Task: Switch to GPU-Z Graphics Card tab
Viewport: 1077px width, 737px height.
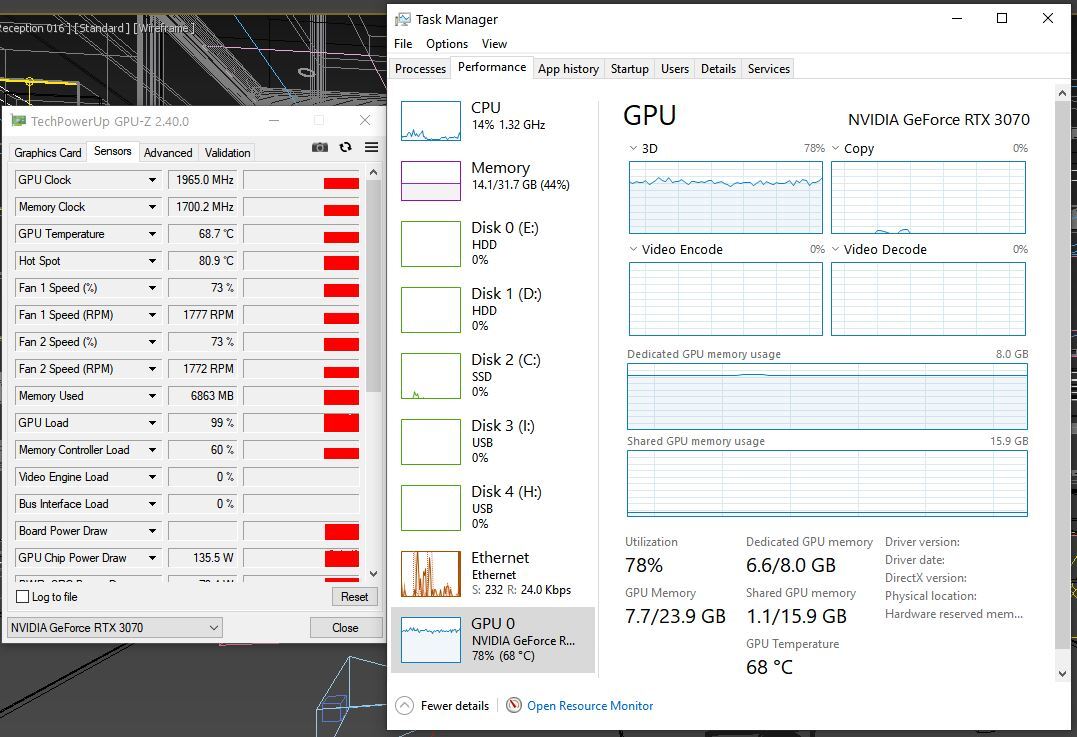Action: click(48, 152)
